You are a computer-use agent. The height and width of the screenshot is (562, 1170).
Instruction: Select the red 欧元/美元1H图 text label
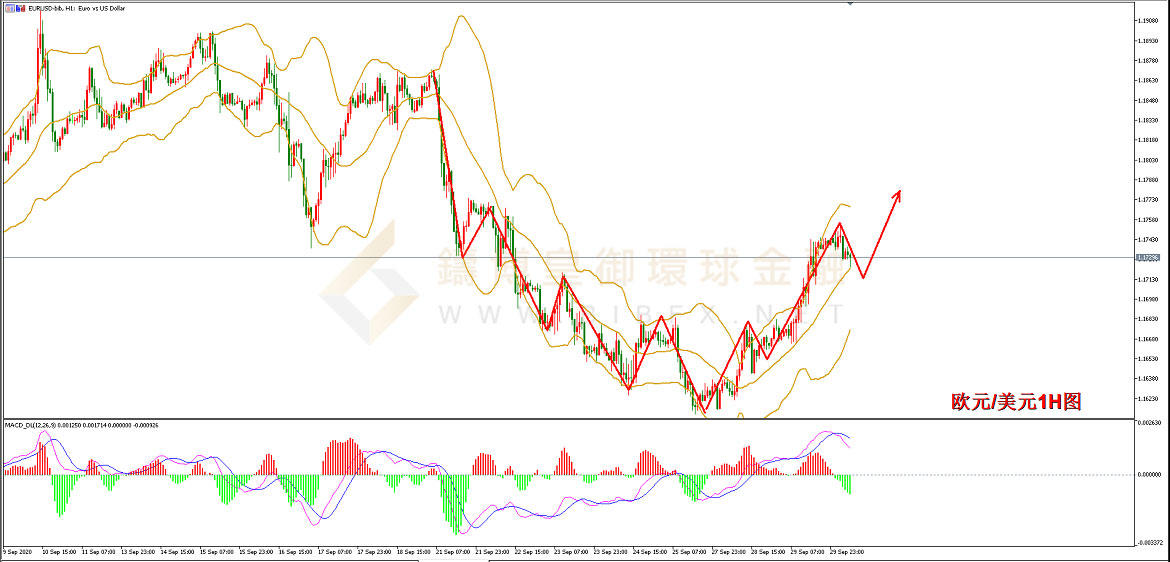point(1015,402)
